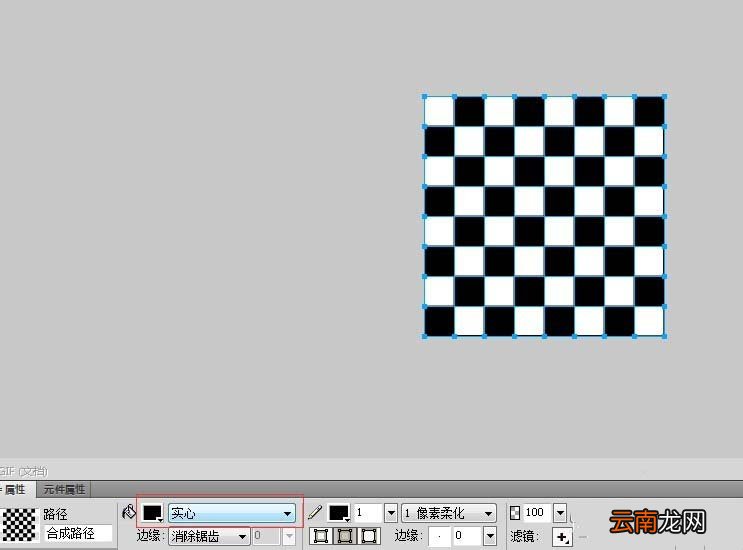Screen dimensions: 743x550
Task: Click the checkerboard object on canvas
Action: (x=544, y=216)
